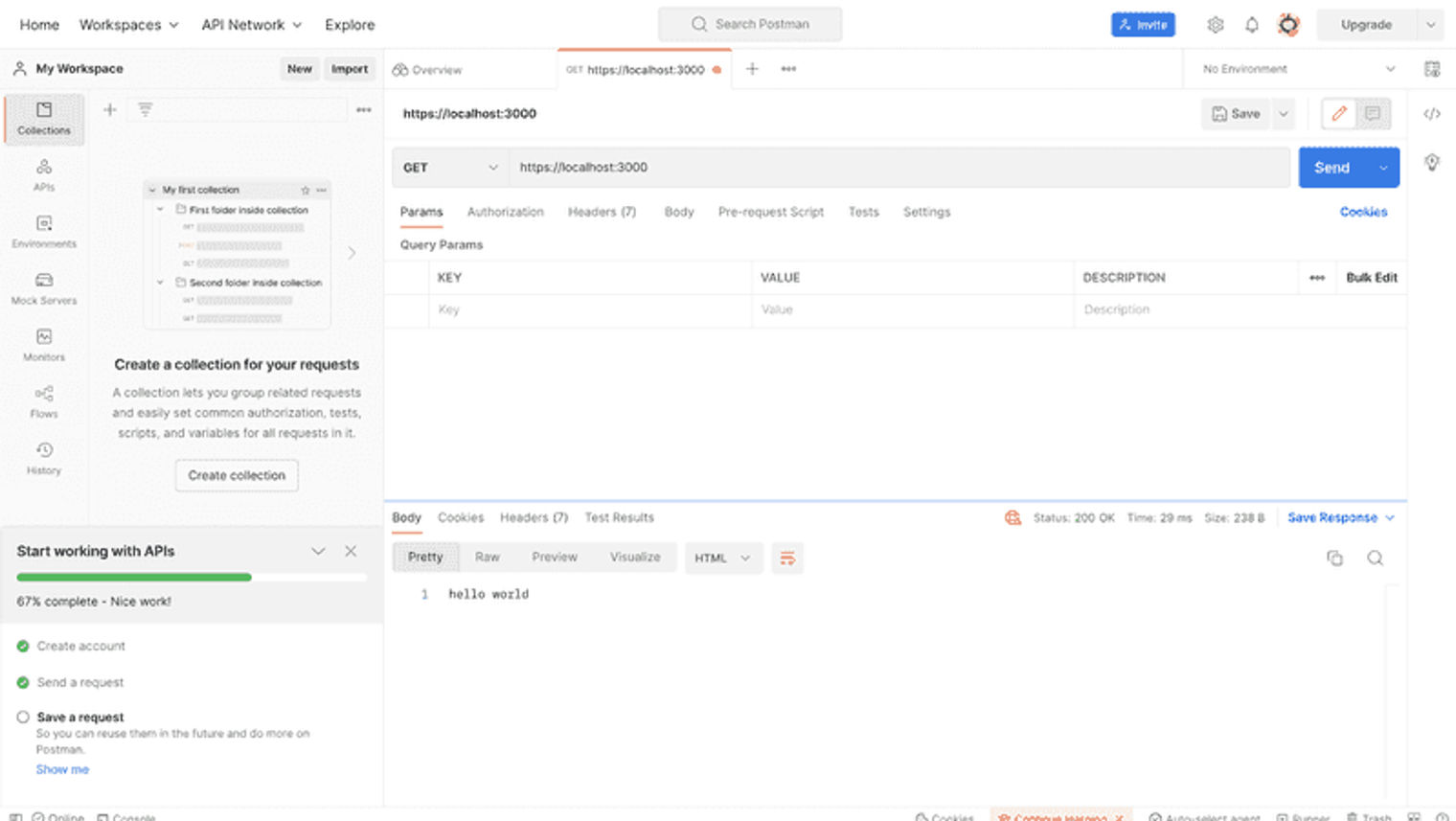
Task: Open the notifications bell
Action: pos(1252,25)
